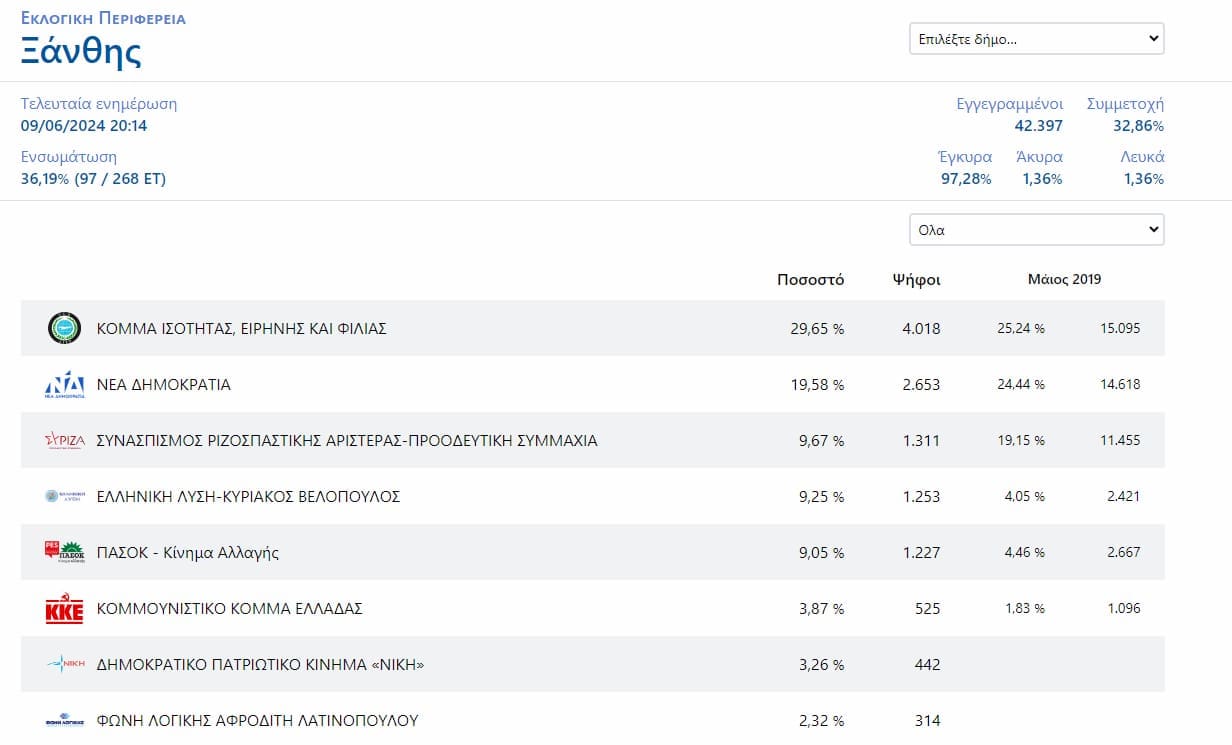
Task: Click the 2.653 votes cell
Action: tap(921, 384)
